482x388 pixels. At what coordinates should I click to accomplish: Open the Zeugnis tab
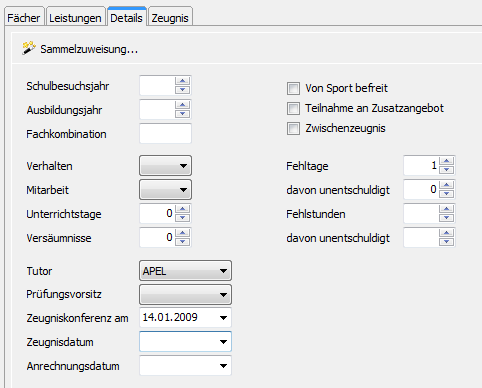click(170, 18)
